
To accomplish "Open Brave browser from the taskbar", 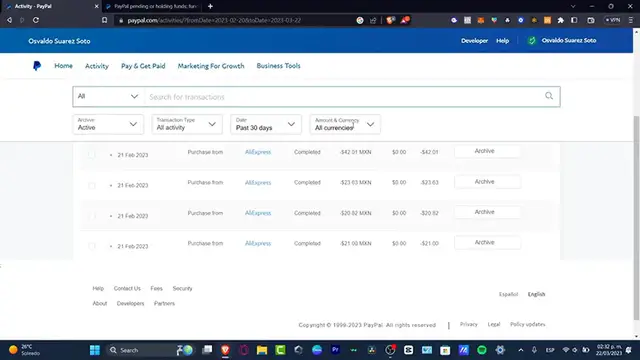I will [225, 350].
